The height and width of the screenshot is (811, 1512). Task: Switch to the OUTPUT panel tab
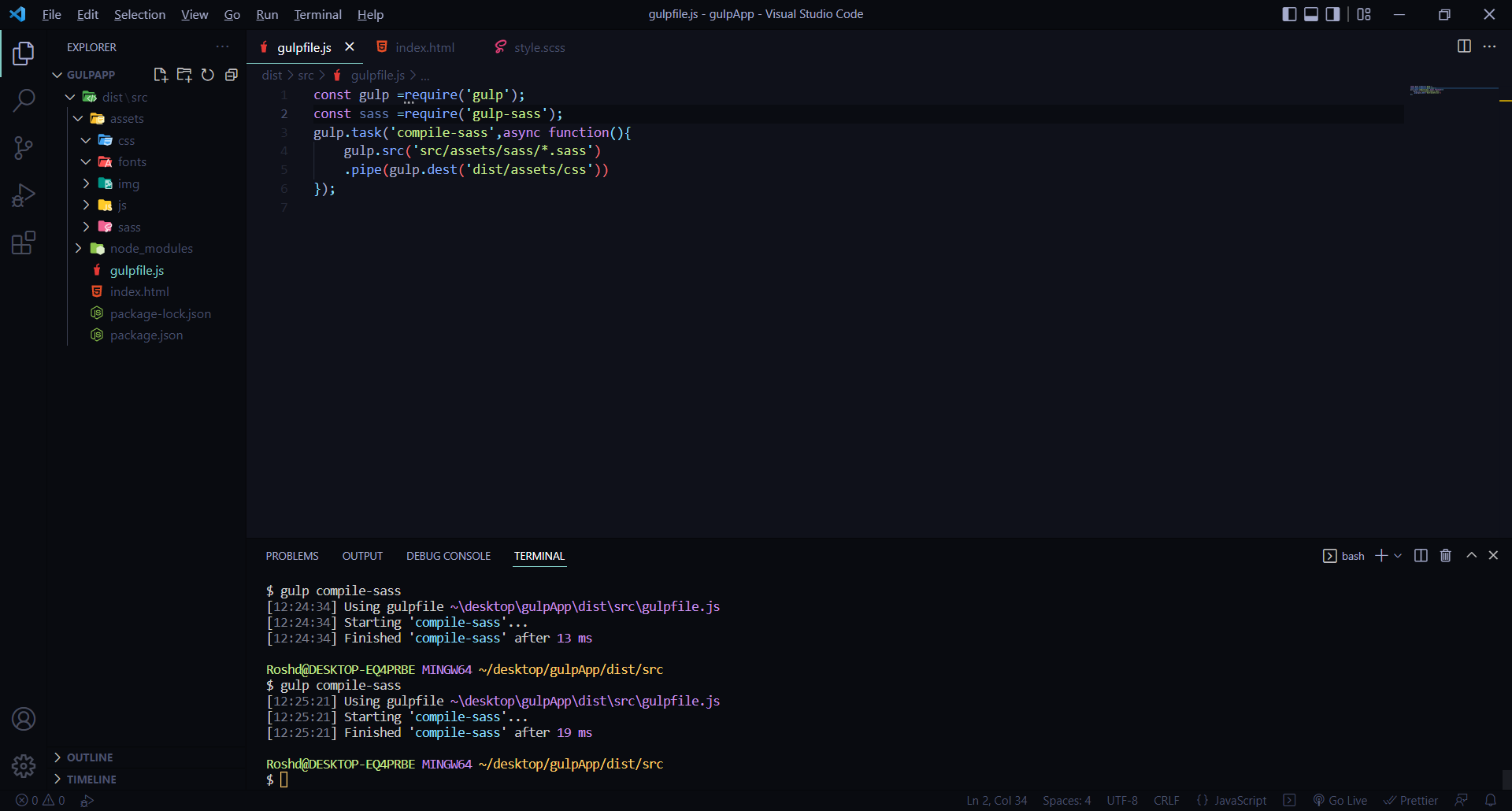[362, 556]
